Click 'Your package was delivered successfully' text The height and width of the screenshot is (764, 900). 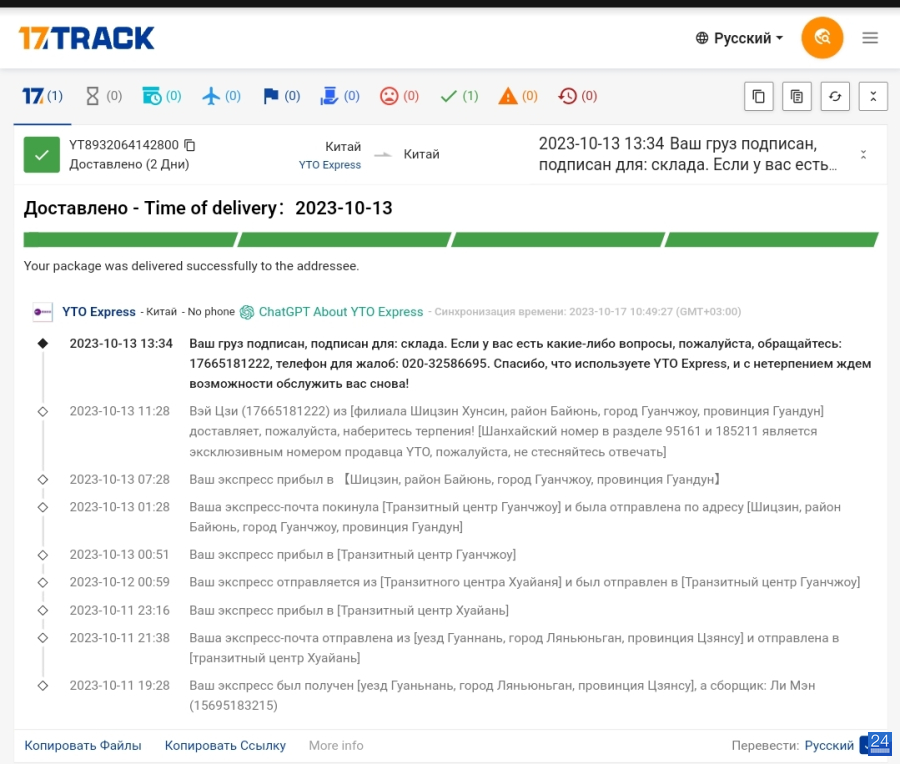(191, 266)
